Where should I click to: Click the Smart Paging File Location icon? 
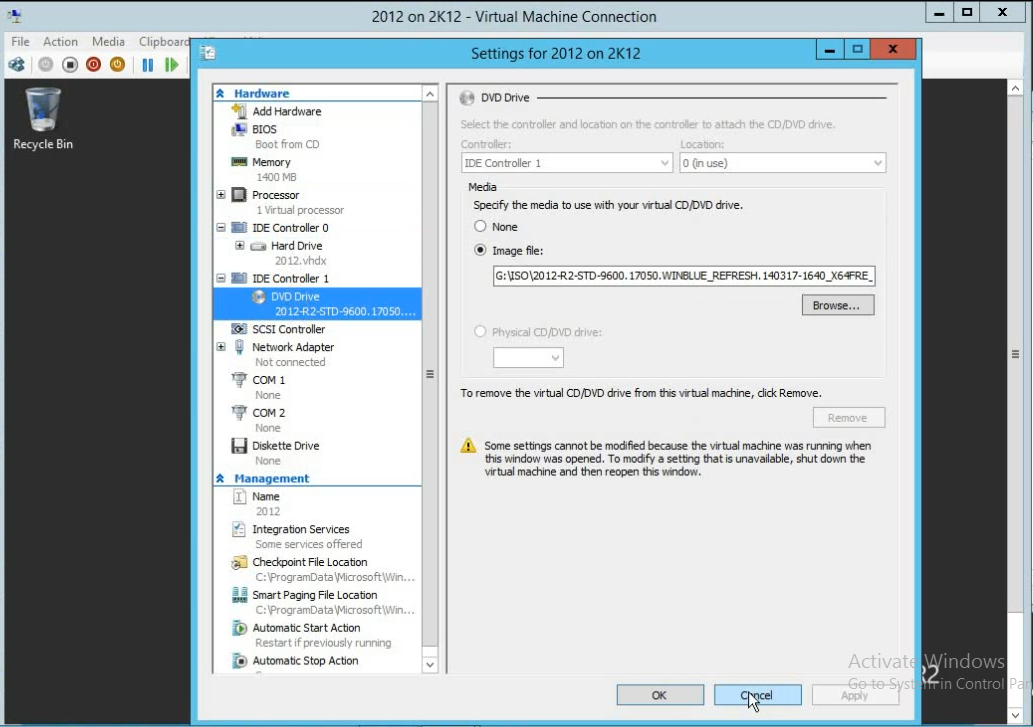(239, 595)
